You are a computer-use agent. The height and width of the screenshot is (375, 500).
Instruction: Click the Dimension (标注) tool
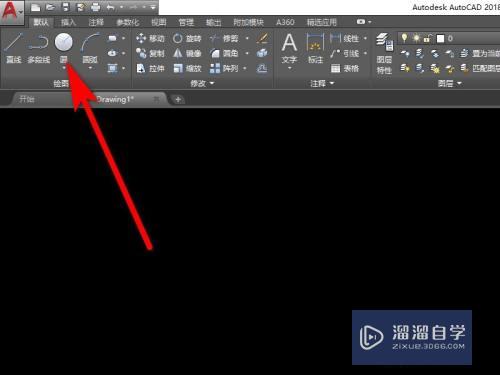(x=315, y=48)
